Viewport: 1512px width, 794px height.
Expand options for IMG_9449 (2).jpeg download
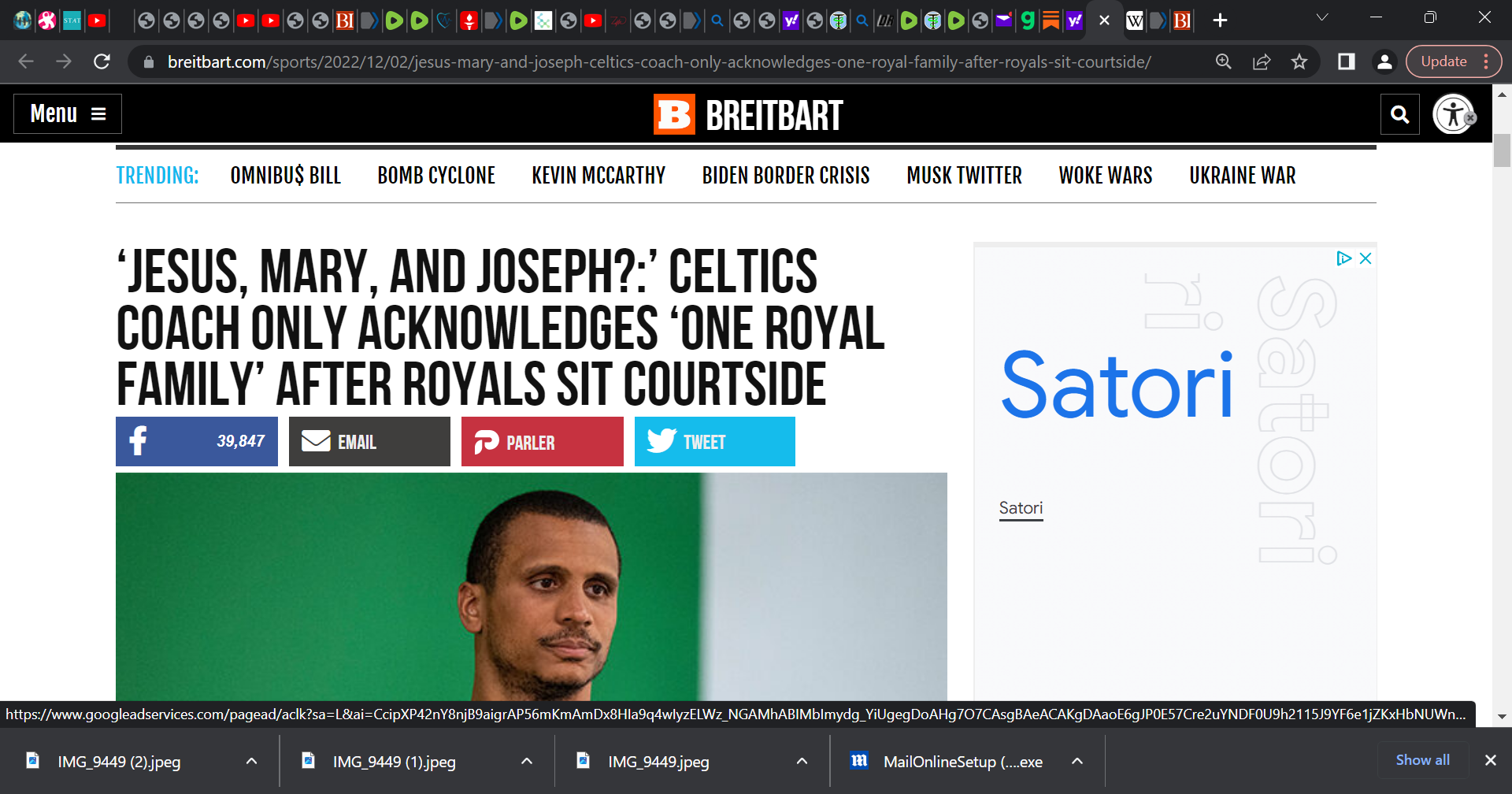pos(252,761)
